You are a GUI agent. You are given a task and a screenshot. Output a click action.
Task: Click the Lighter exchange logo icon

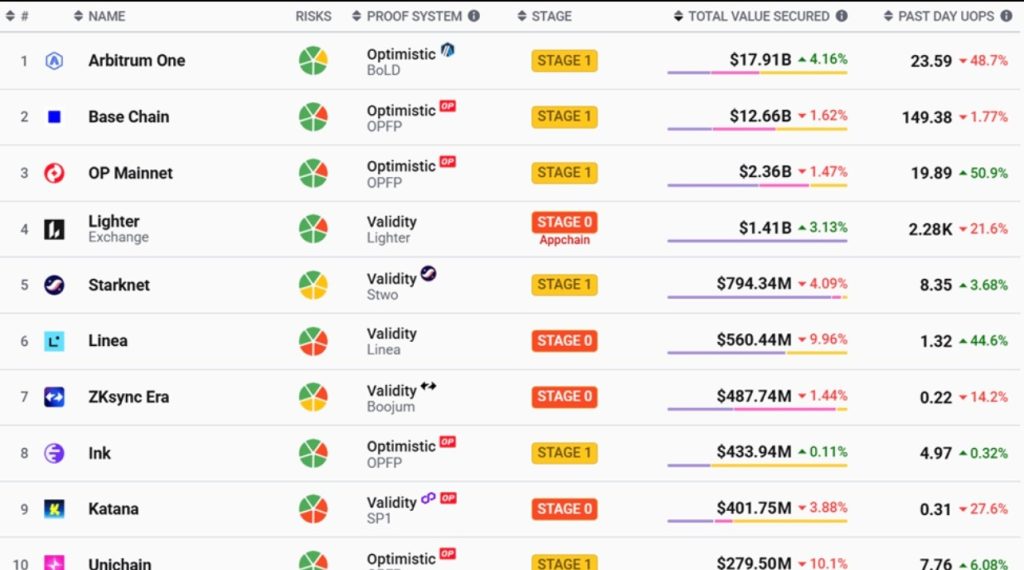click(x=54, y=229)
